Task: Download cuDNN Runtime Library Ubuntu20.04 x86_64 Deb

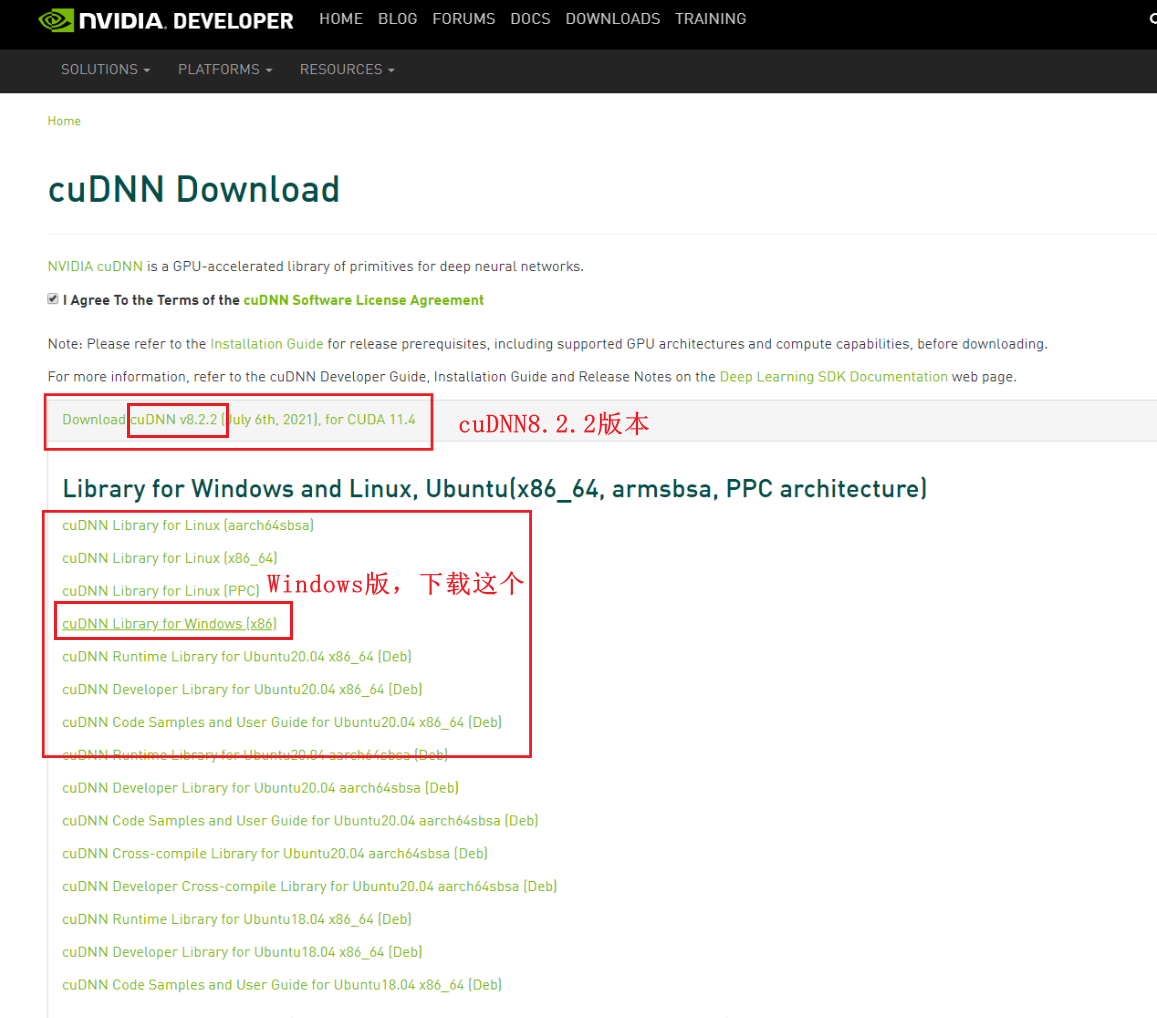Action: (x=237, y=657)
